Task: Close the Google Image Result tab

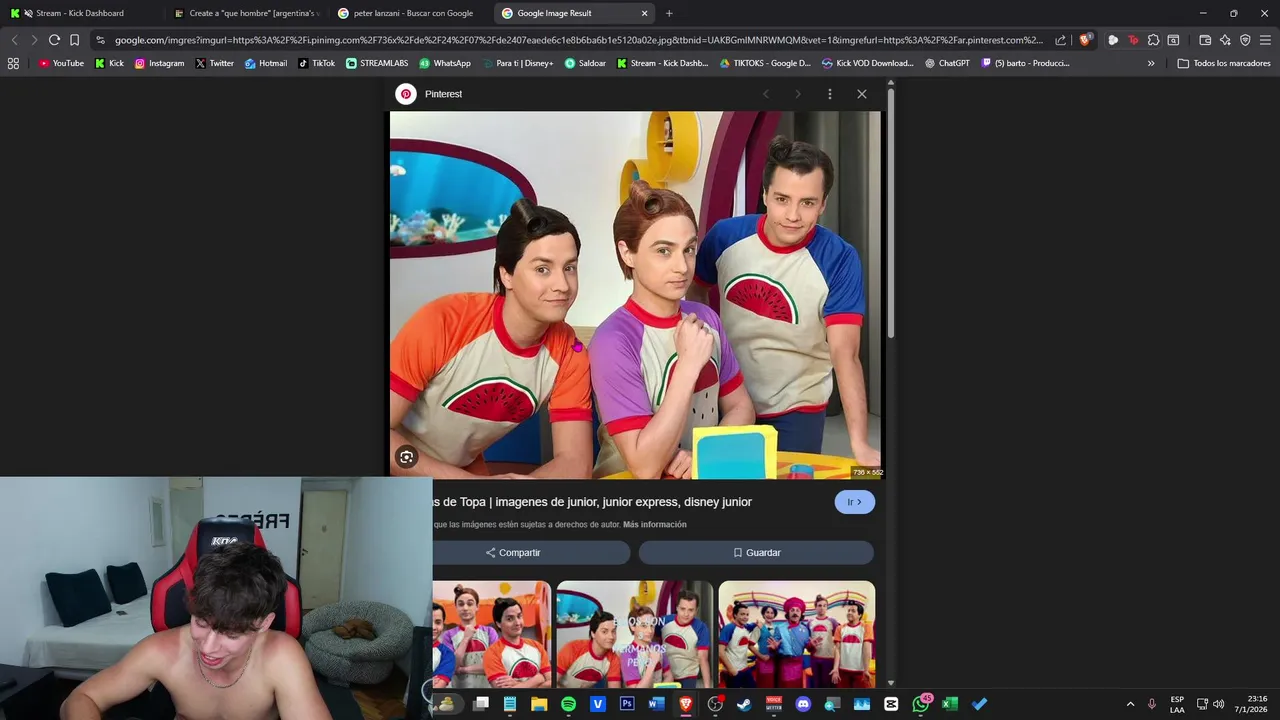Action: [644, 13]
